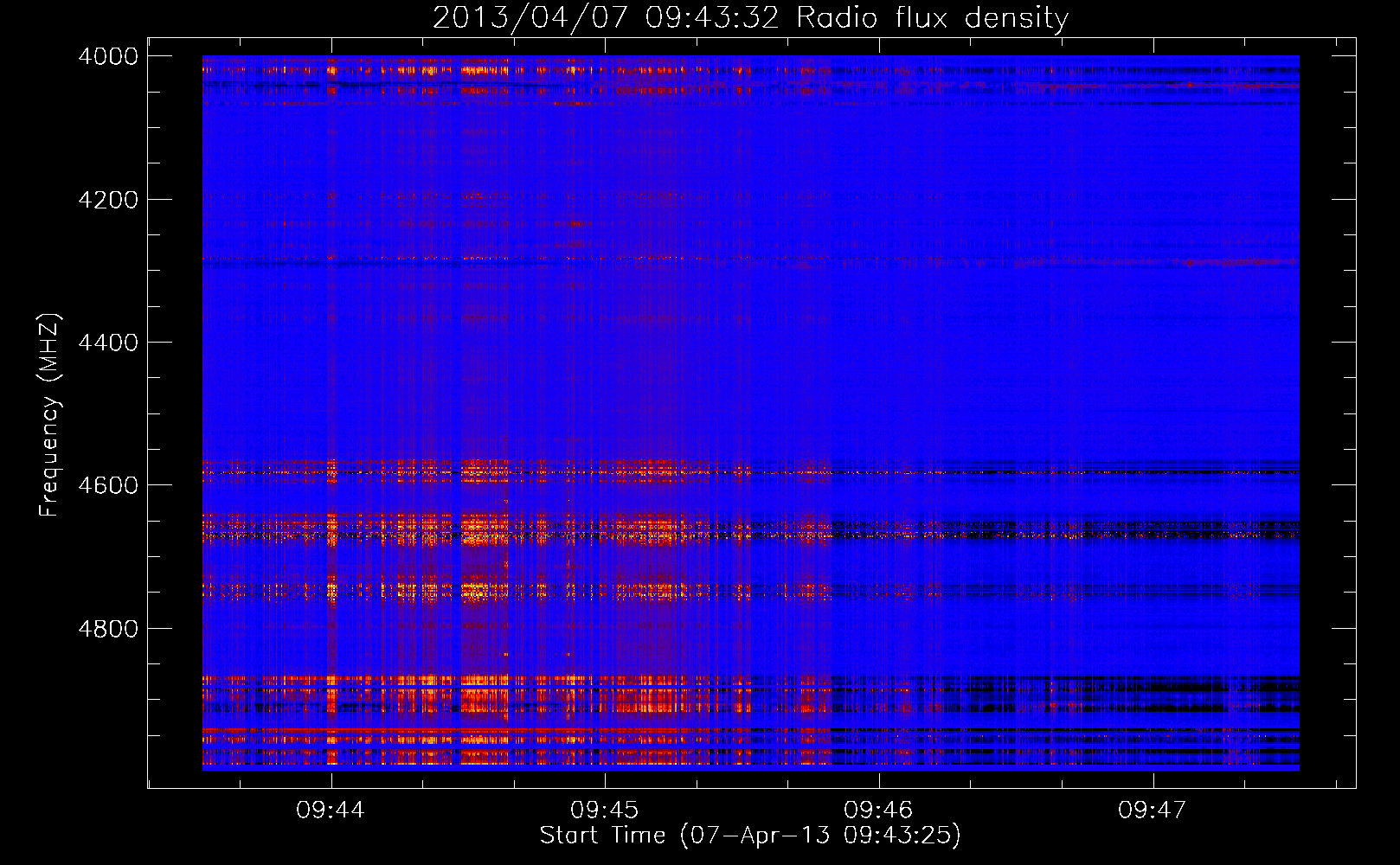
Task: Click the '09:44' time axis label
Action: coord(331,811)
